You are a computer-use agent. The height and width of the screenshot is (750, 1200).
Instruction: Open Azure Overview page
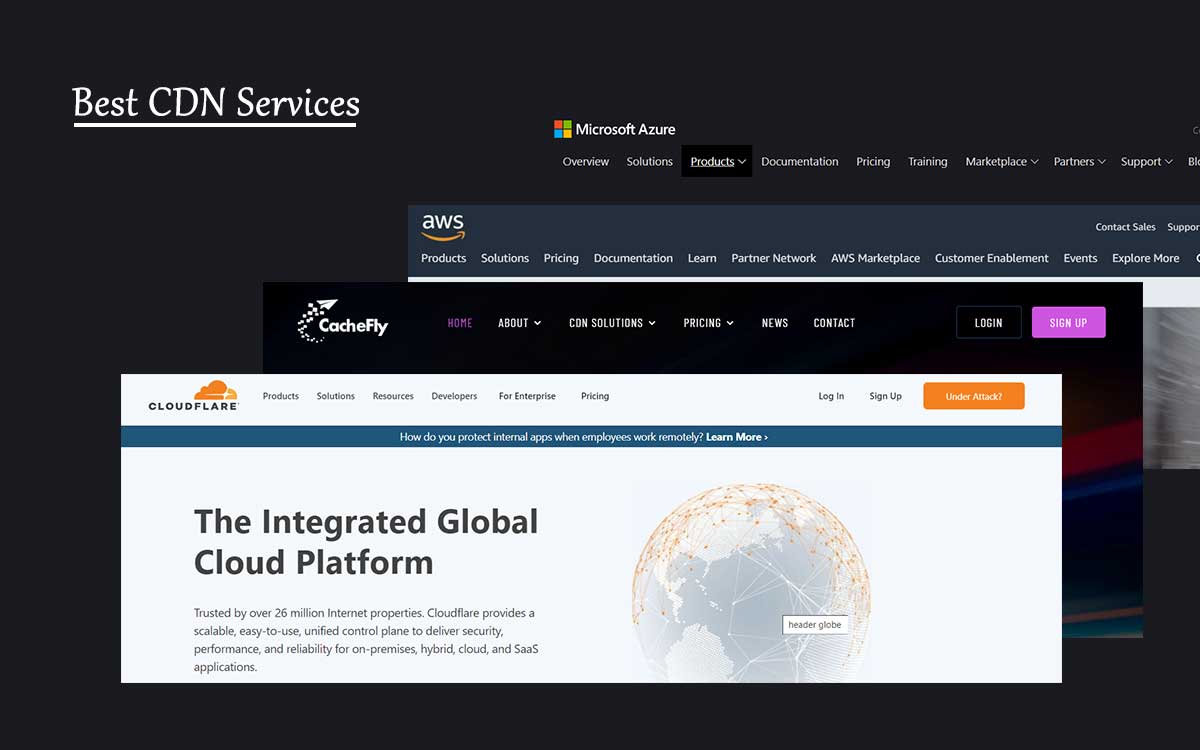[x=585, y=161]
